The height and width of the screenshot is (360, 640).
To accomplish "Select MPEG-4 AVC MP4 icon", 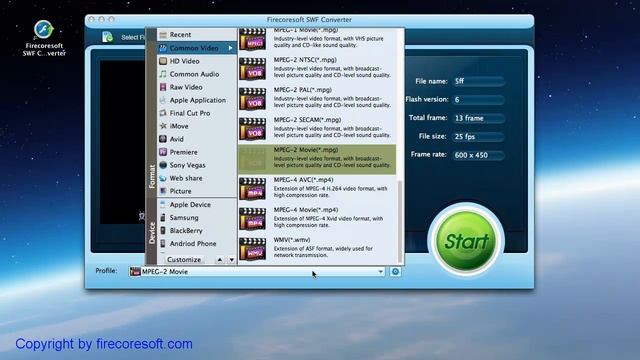I will pos(253,189).
